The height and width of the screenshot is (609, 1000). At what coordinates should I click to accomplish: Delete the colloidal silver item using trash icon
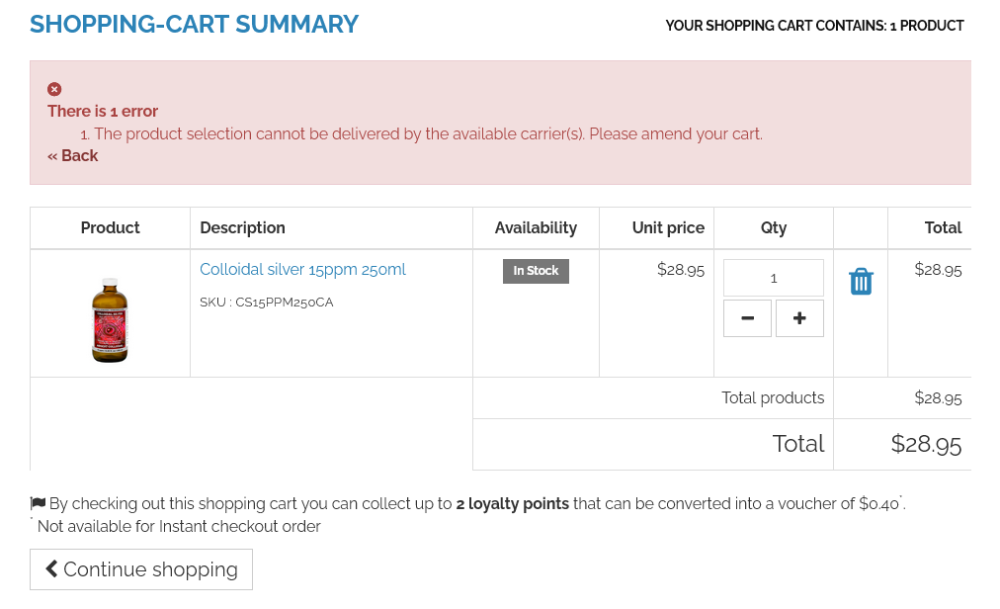[x=861, y=283]
